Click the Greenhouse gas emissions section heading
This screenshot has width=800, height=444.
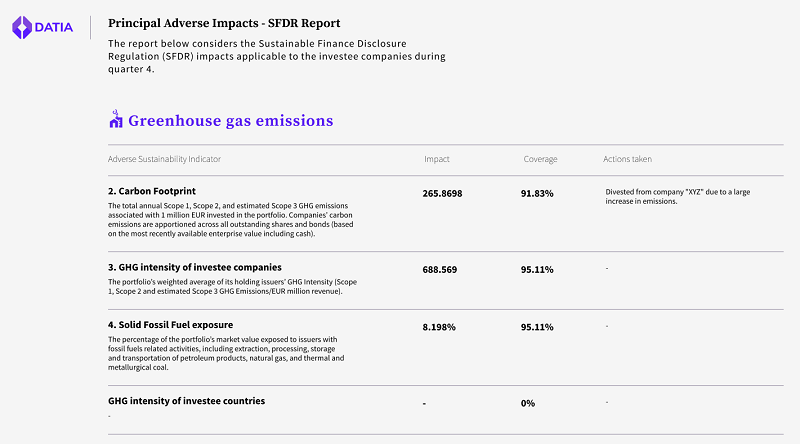[230, 121]
